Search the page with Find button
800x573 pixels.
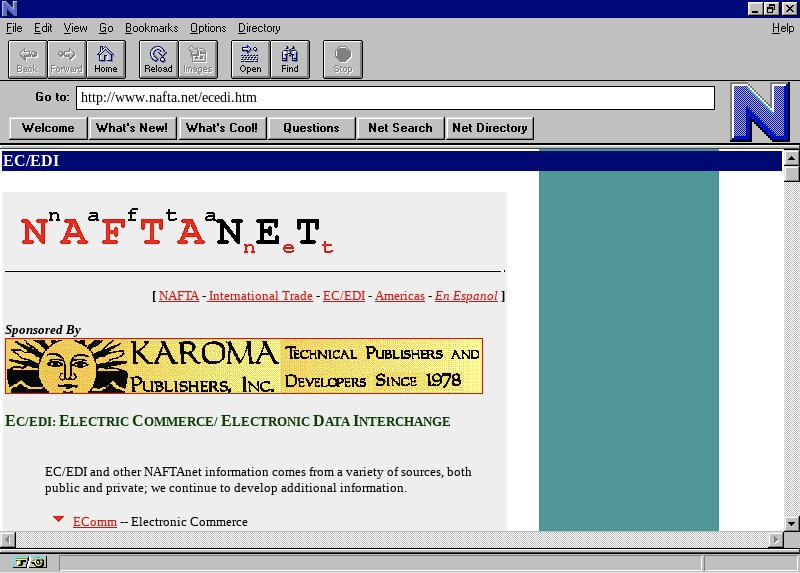(289, 59)
